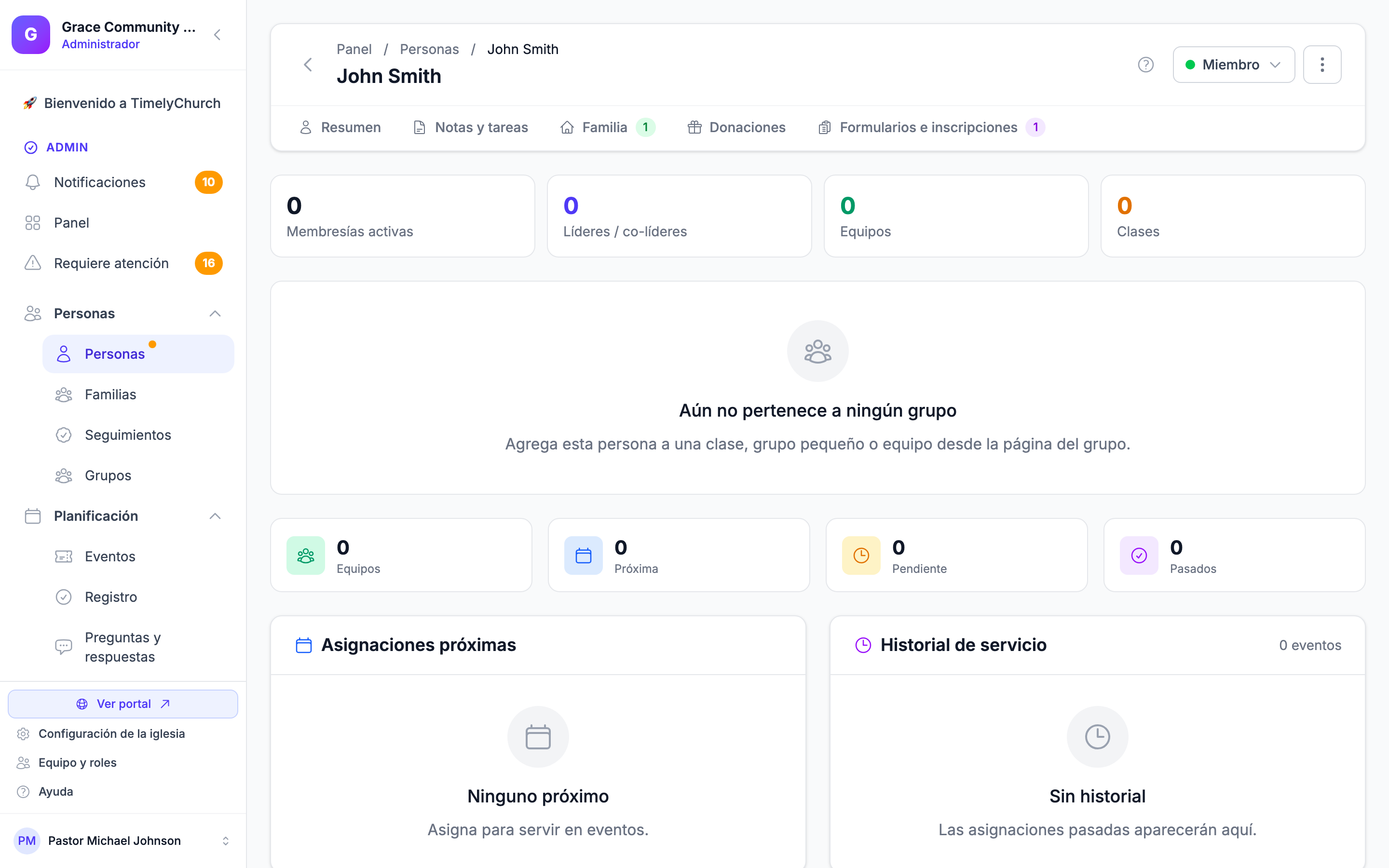Click the Clases stat card

pos(1233,216)
